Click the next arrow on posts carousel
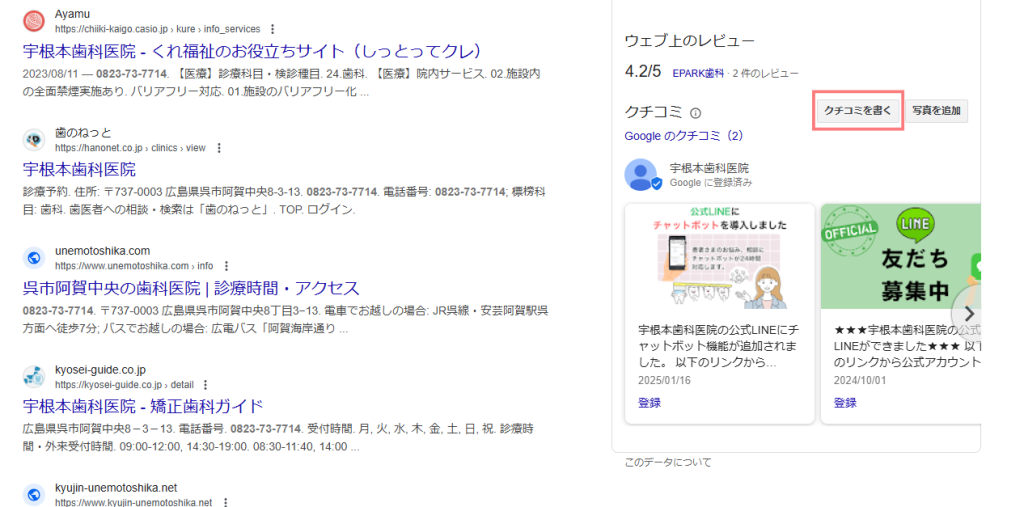1024x507 pixels. tap(966, 311)
